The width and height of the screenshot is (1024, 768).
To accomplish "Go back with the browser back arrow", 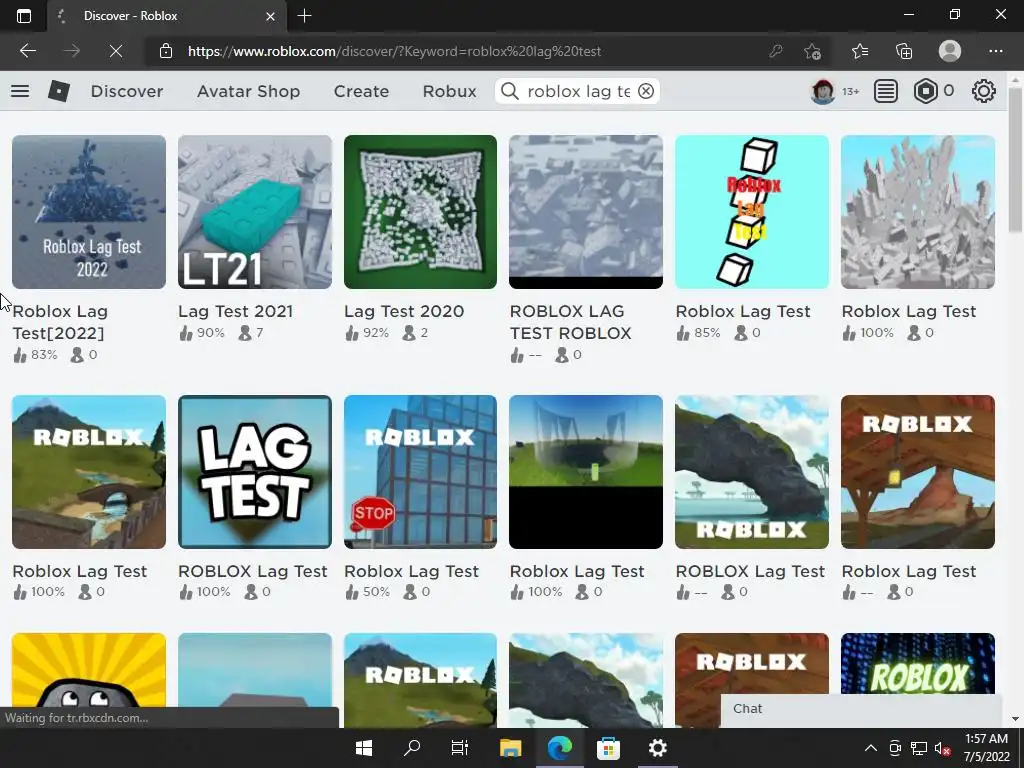I will pyautogui.click(x=27, y=51).
